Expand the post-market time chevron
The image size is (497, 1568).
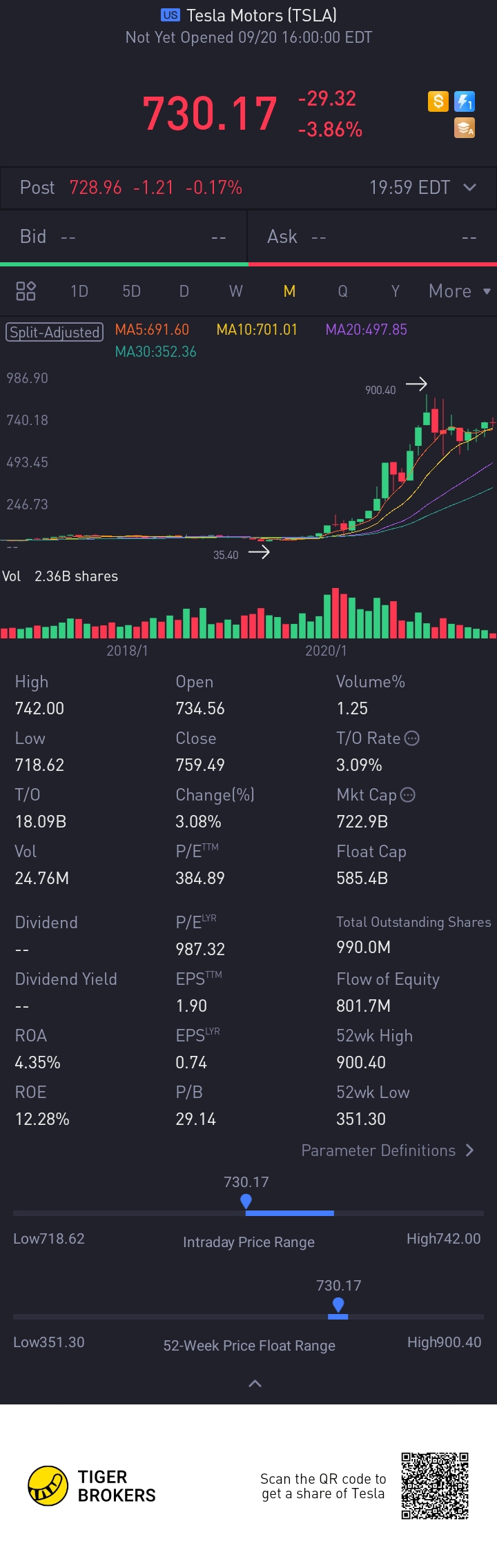pyautogui.click(x=469, y=187)
